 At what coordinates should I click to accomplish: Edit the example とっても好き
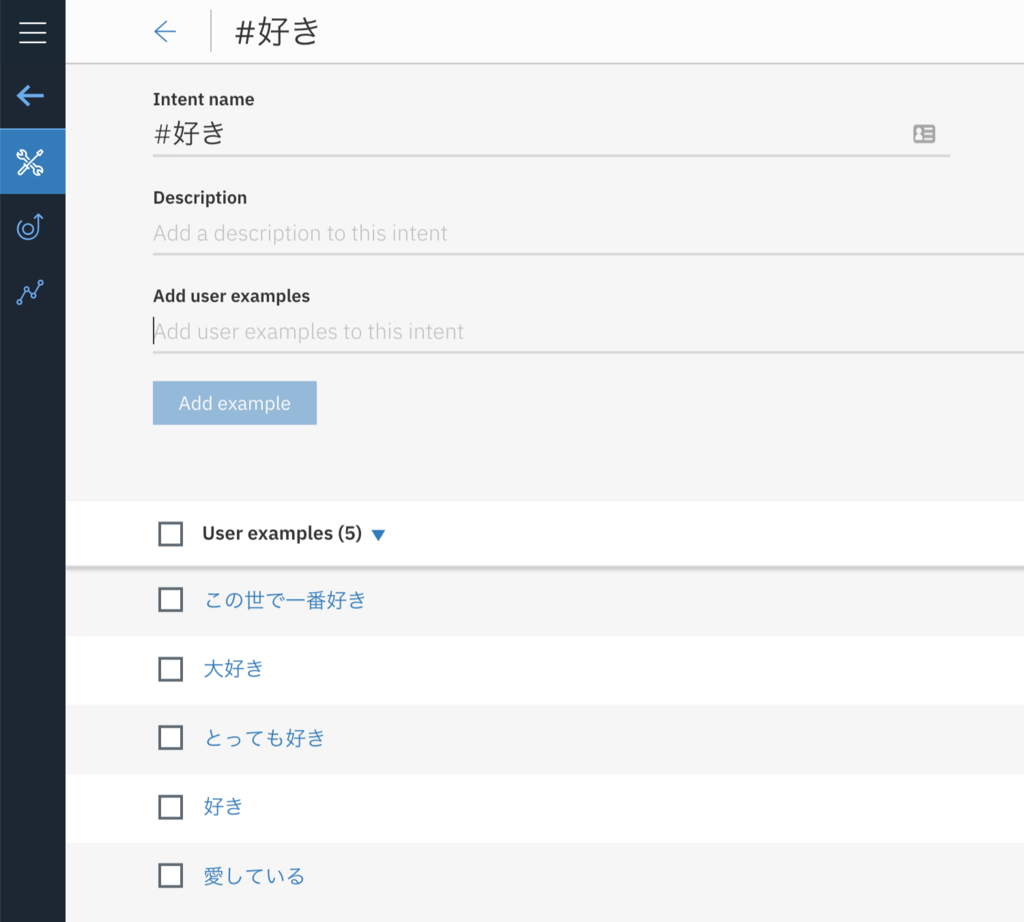pyautogui.click(x=264, y=738)
